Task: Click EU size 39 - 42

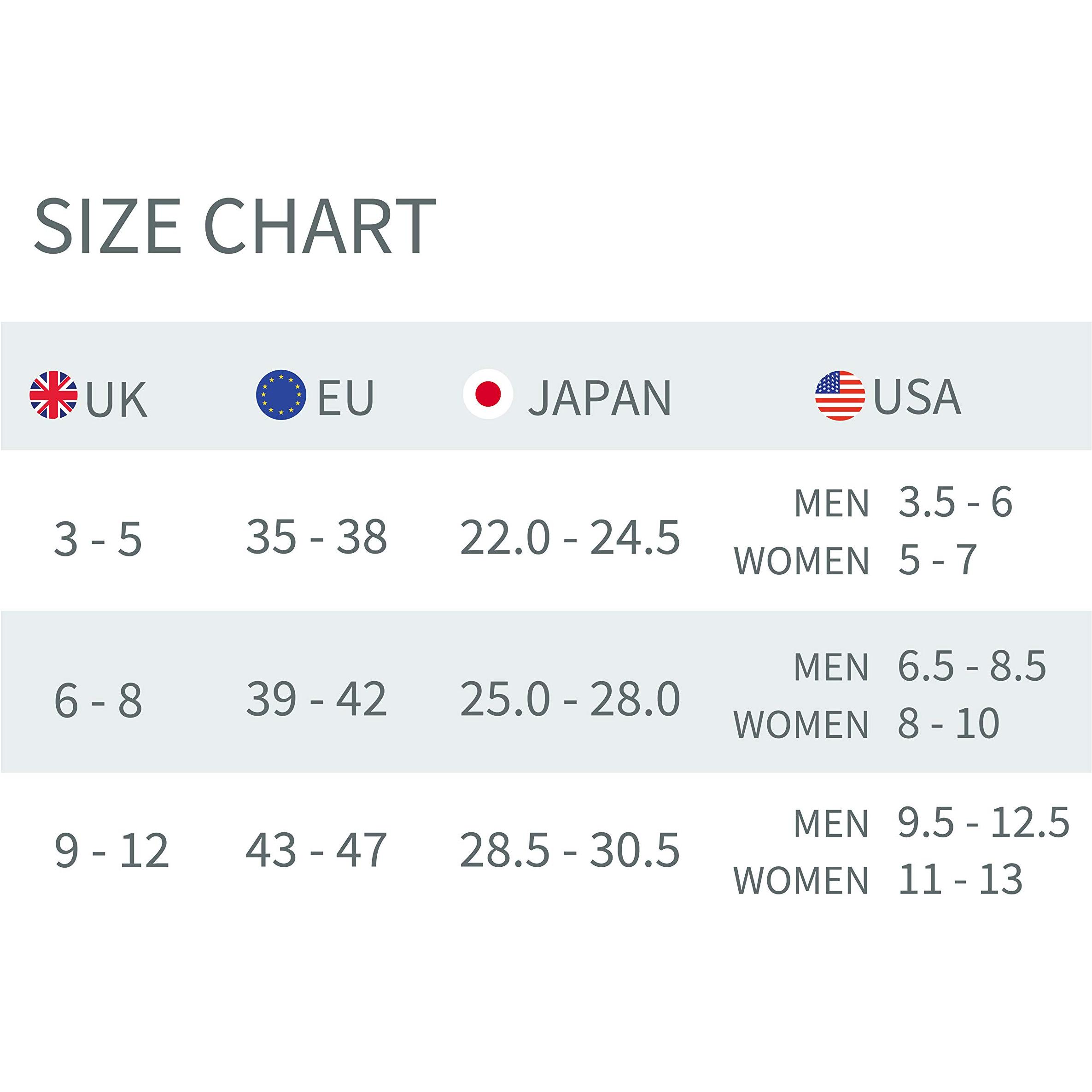Action: pos(316,699)
